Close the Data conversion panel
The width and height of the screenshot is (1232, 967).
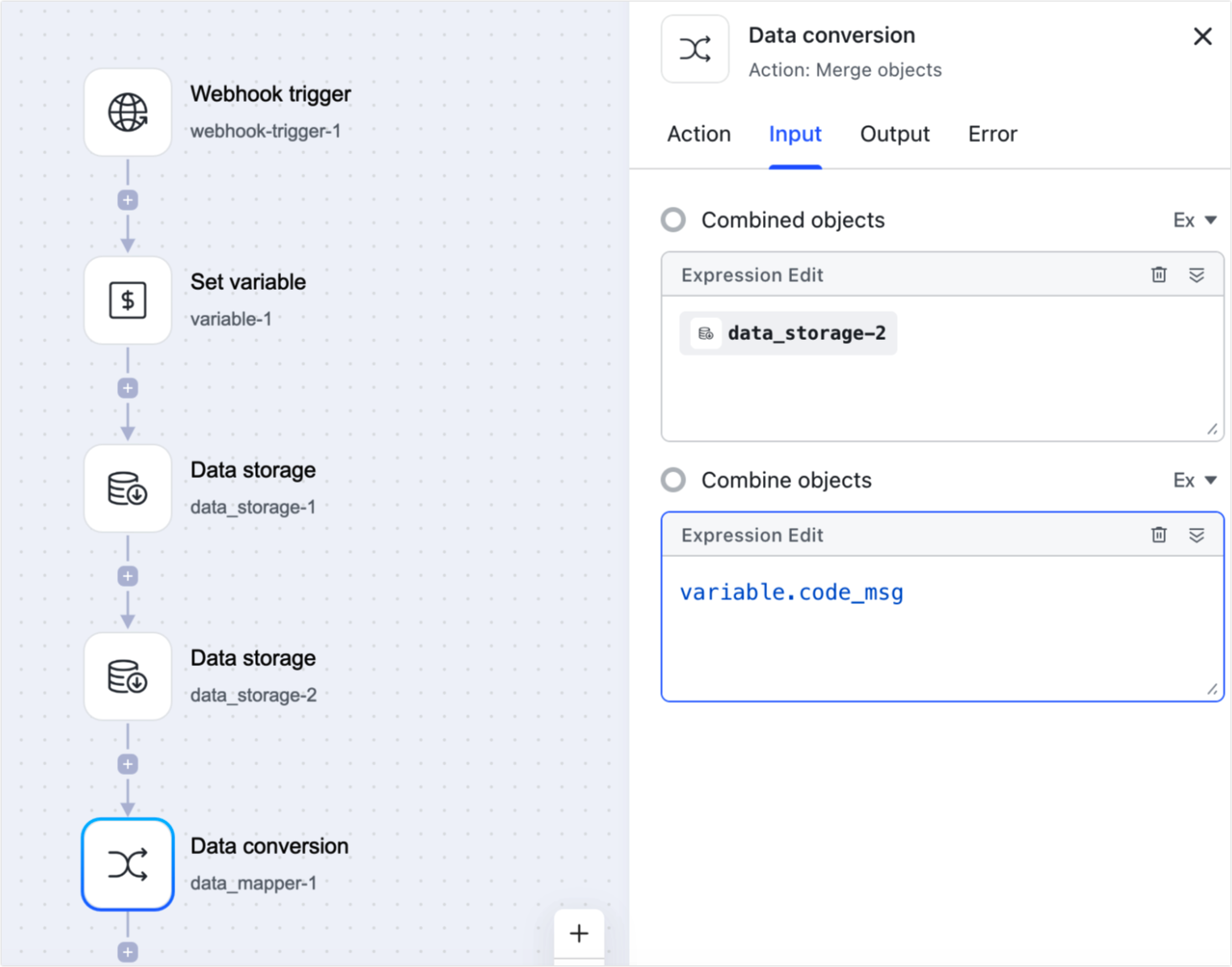point(1202,36)
